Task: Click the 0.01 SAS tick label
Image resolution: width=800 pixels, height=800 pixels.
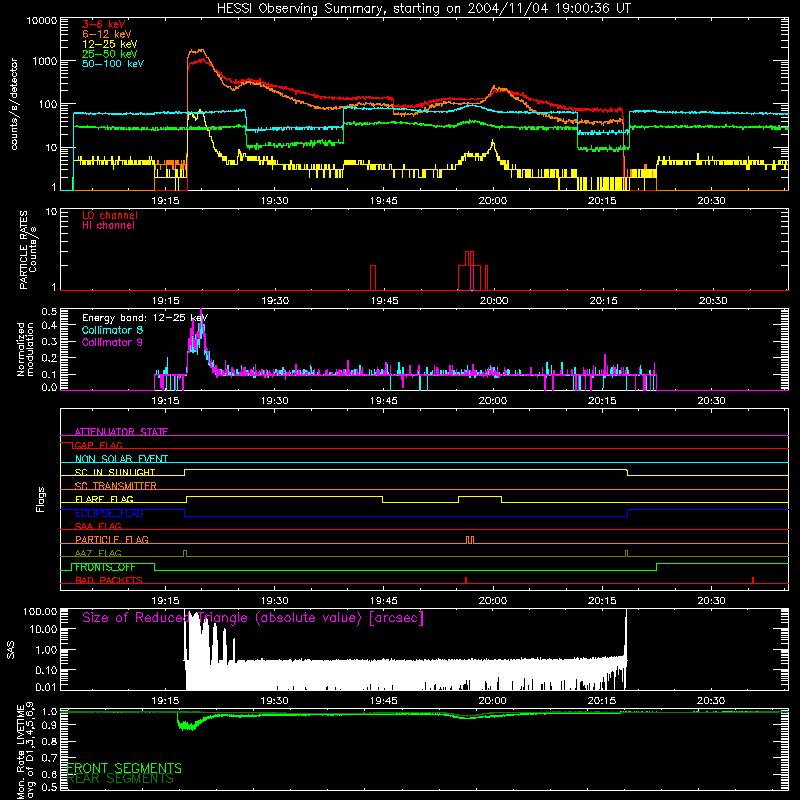Action: [46, 687]
